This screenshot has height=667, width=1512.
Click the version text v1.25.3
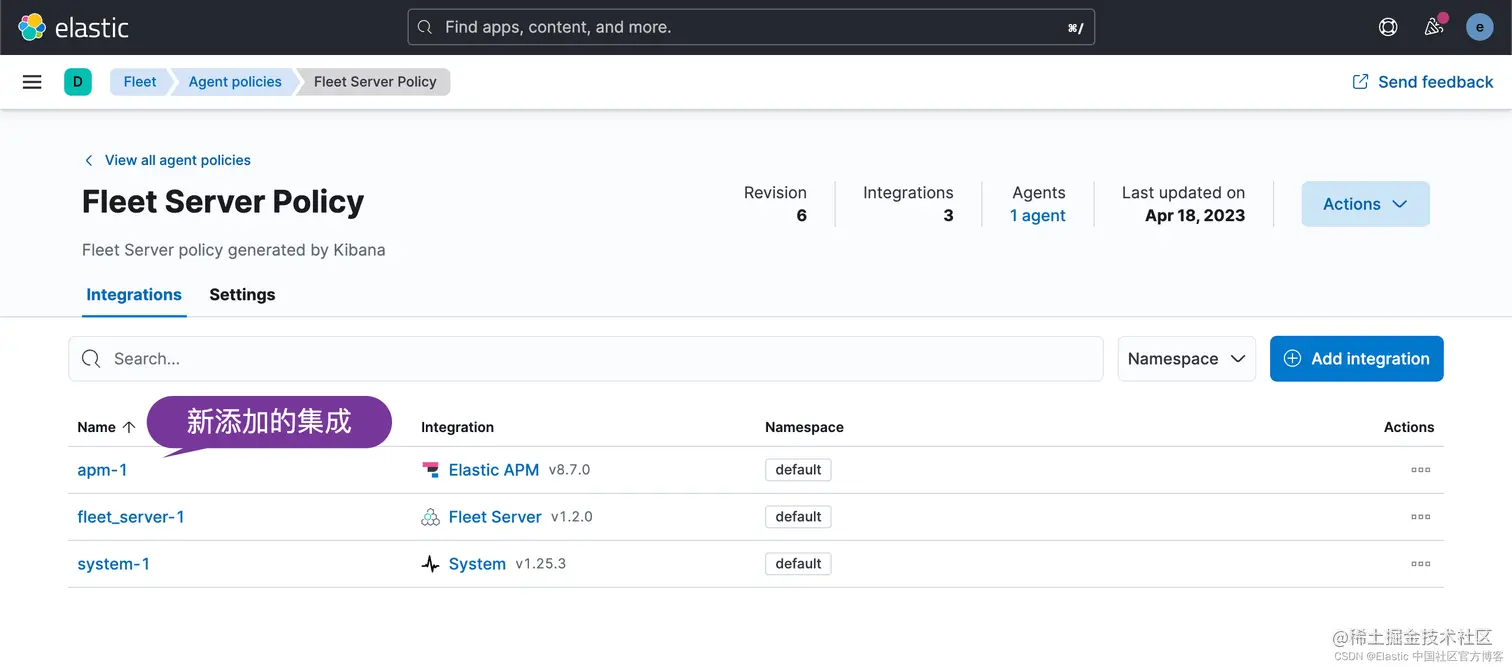pos(541,564)
